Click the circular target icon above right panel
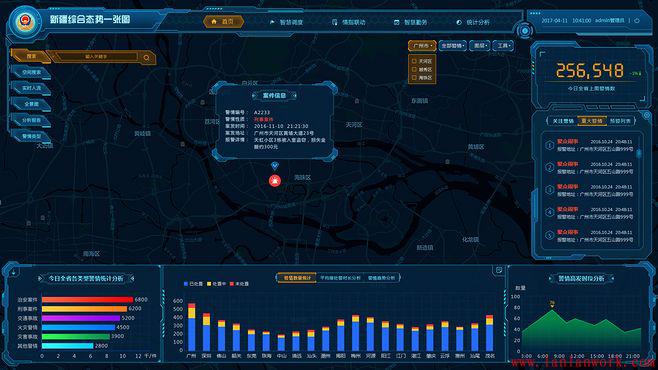 coord(525,31)
